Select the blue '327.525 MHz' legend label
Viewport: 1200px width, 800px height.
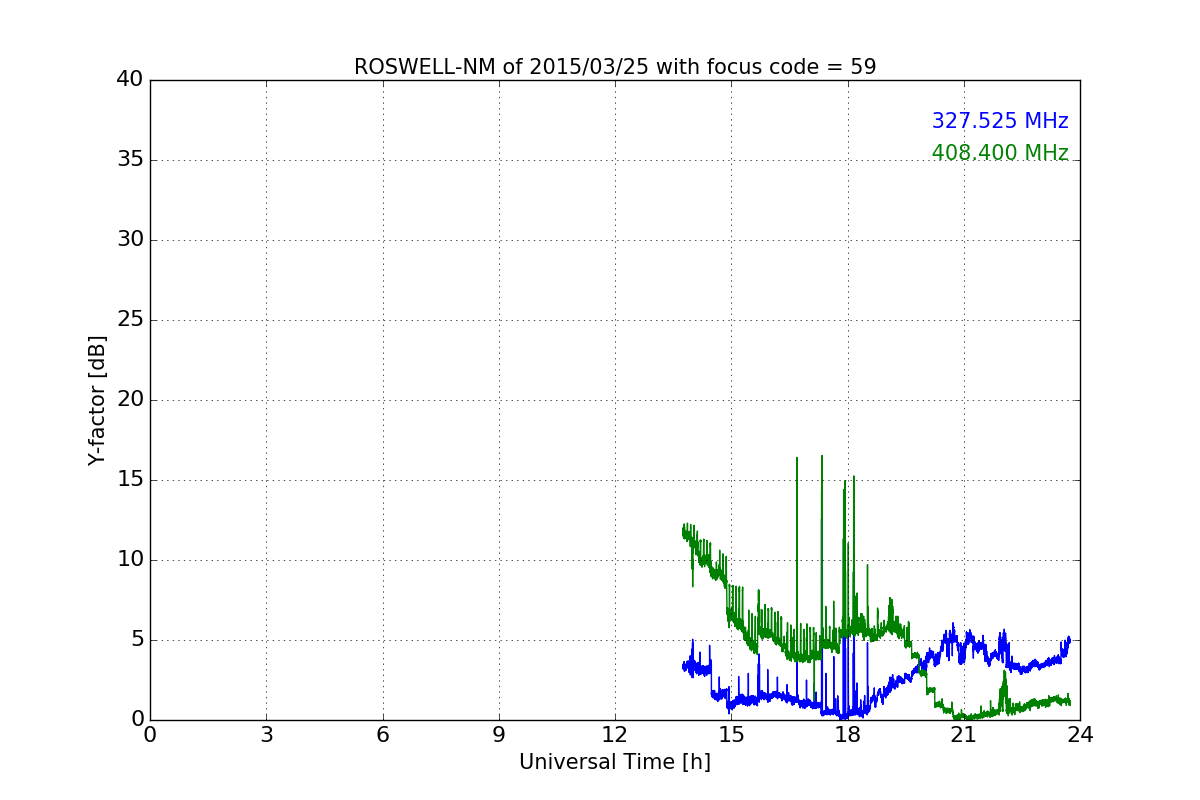coord(1000,121)
